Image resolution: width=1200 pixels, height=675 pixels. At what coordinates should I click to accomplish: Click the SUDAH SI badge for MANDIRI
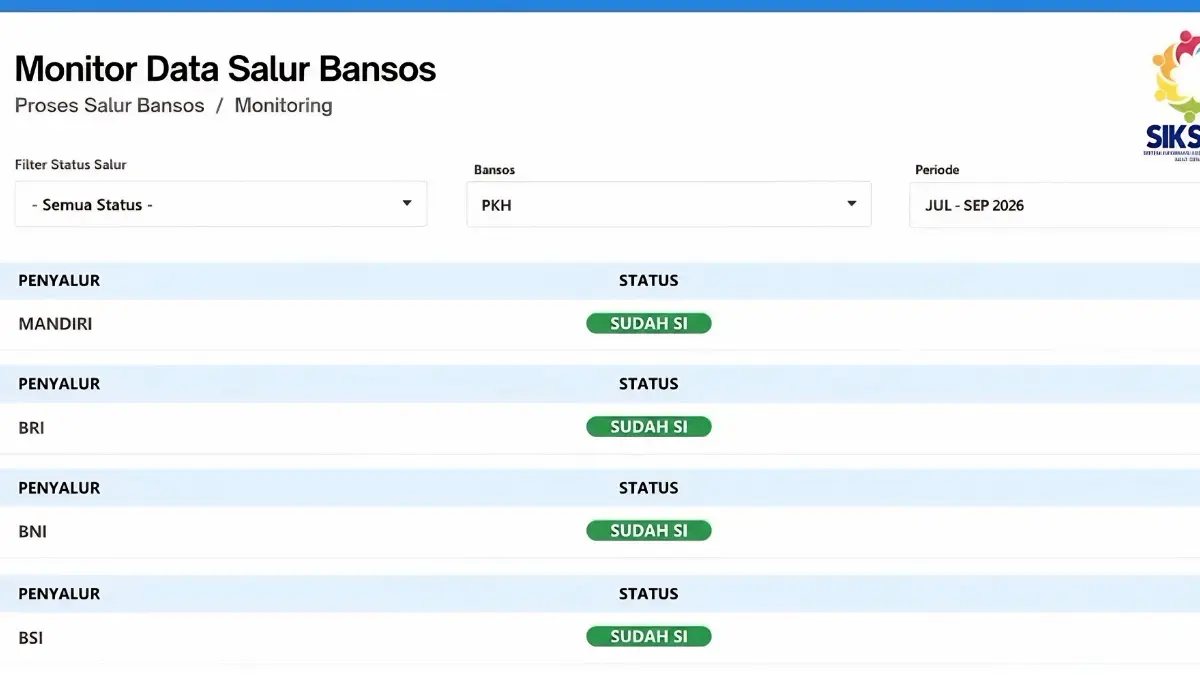pos(649,323)
